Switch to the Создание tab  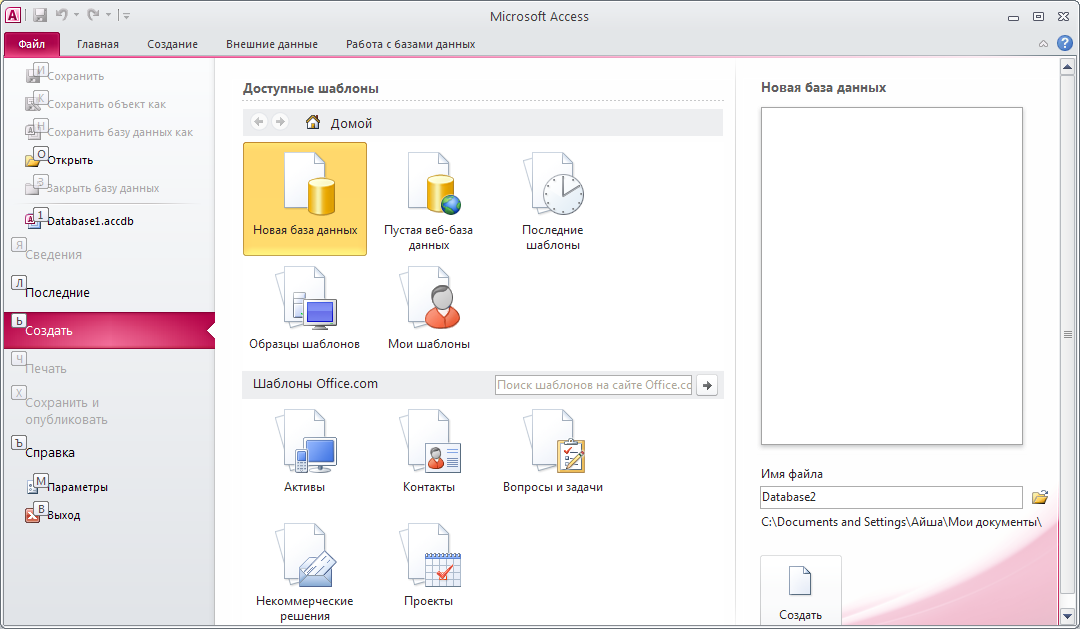pos(172,44)
